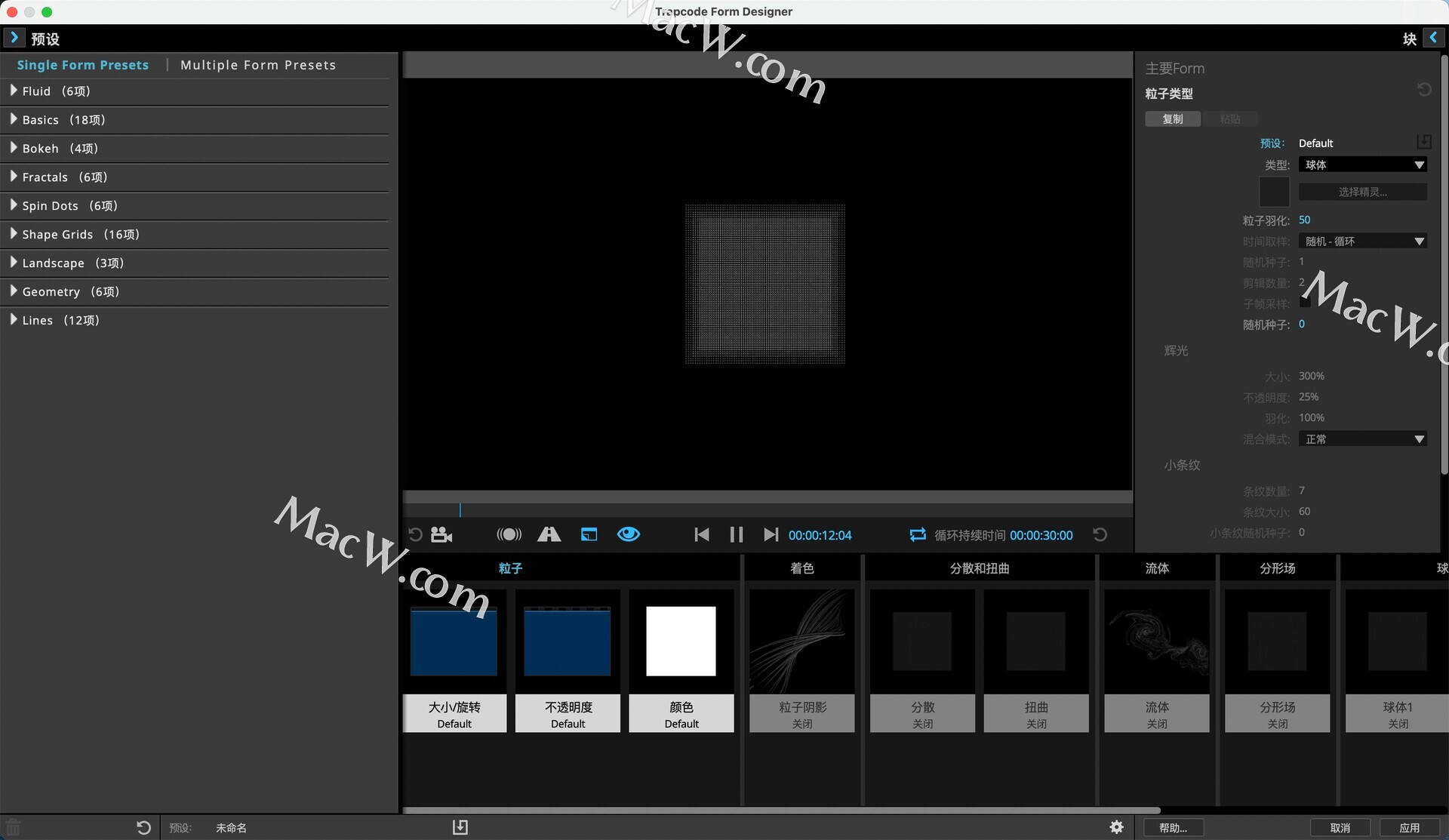Click the 随机种子 value 0
Screen dimensions: 1449x840
pyautogui.click(x=1302, y=324)
